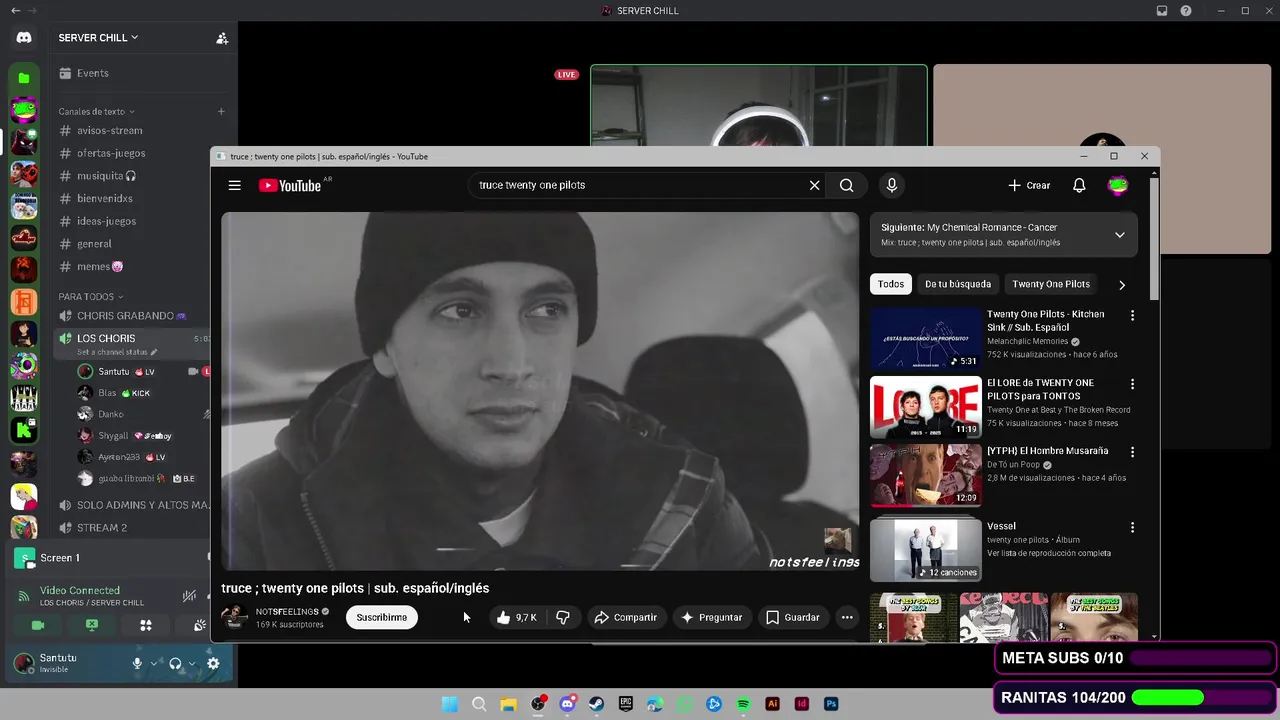Open the NOTSFEELINGS channel link

coord(287,611)
